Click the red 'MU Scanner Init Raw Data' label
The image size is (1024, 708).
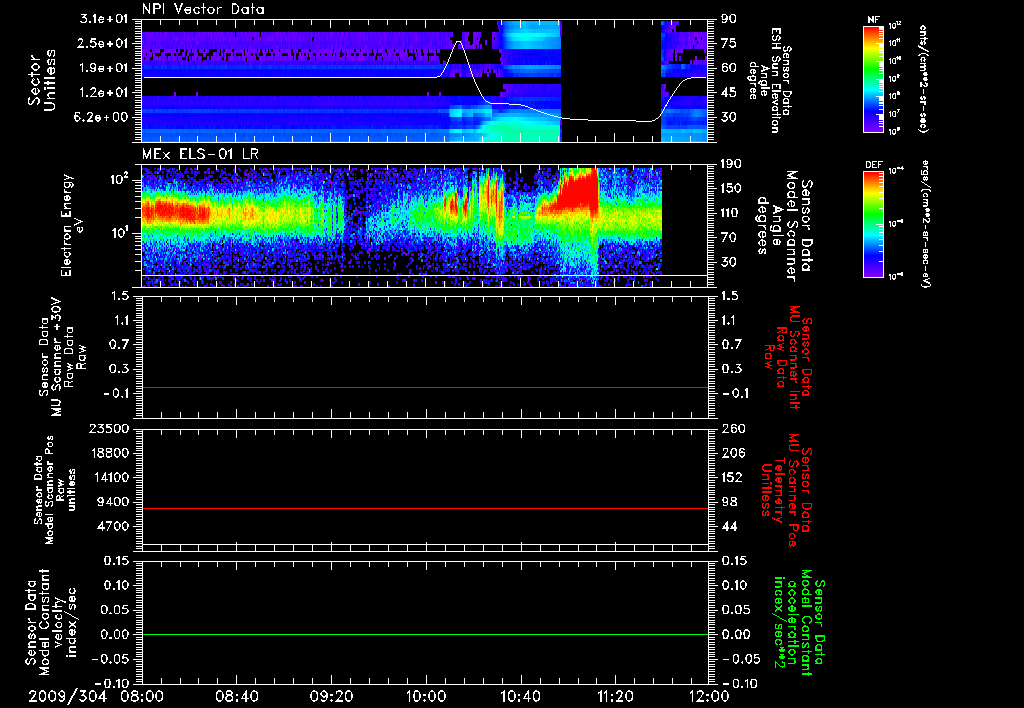coord(789,357)
